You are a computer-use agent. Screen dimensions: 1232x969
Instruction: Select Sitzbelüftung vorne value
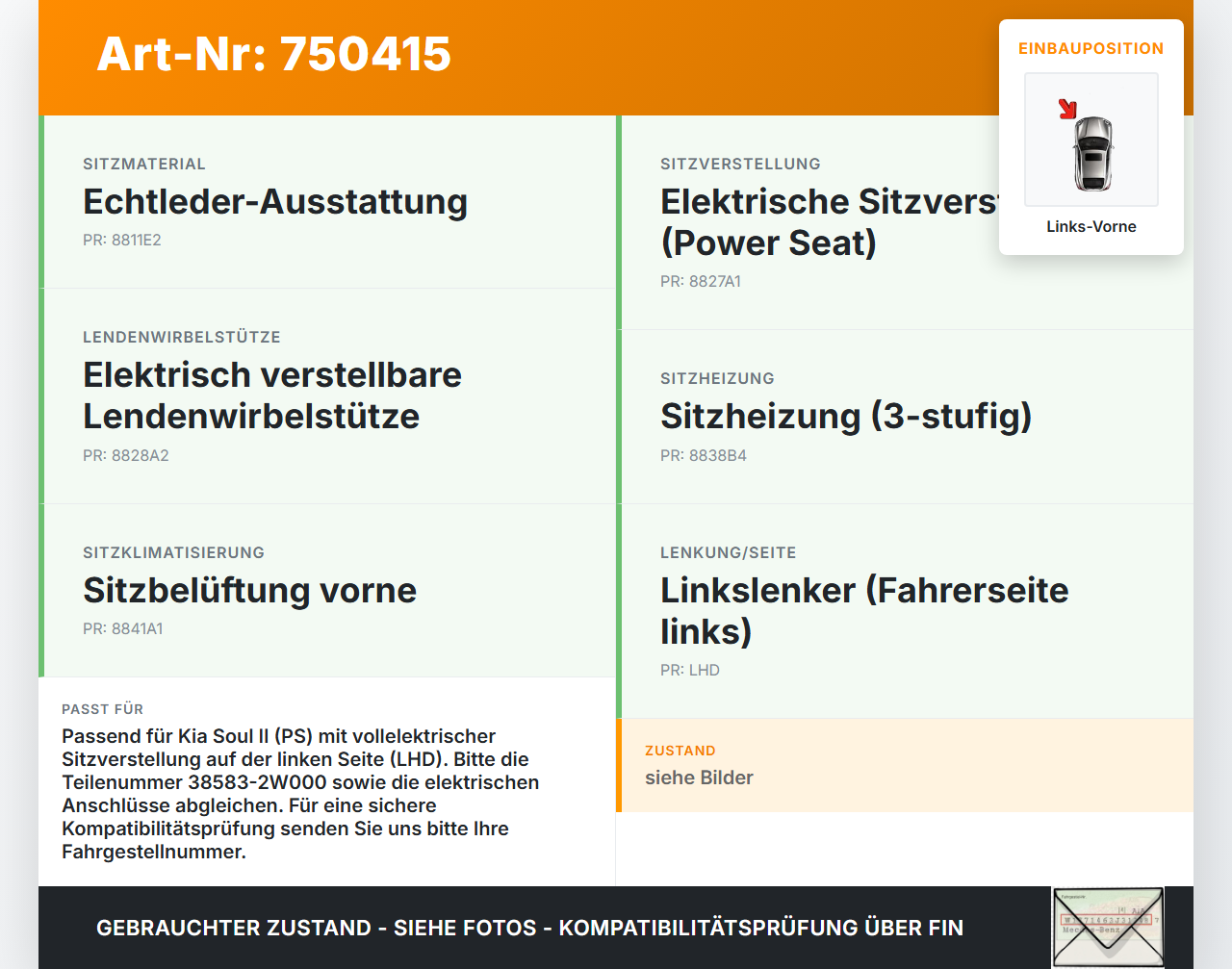click(250, 590)
